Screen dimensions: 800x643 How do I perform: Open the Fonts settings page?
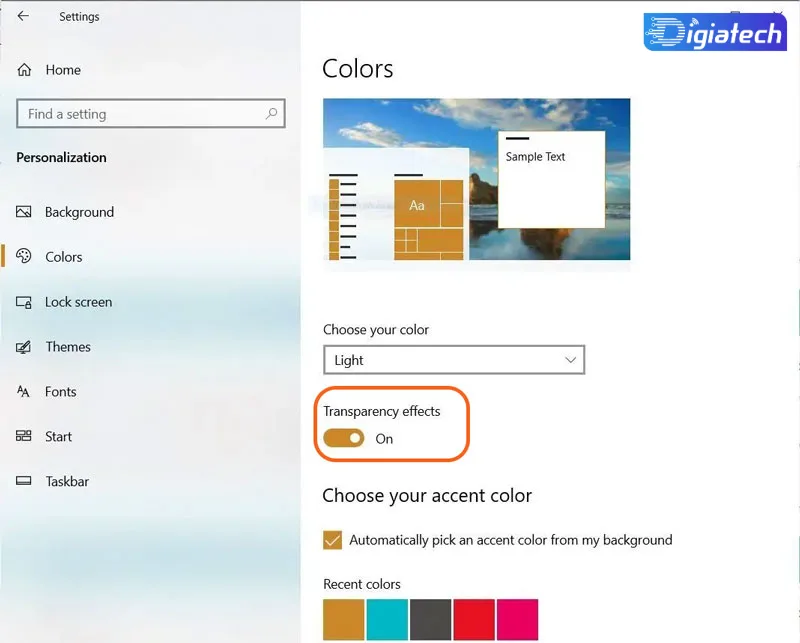(61, 391)
